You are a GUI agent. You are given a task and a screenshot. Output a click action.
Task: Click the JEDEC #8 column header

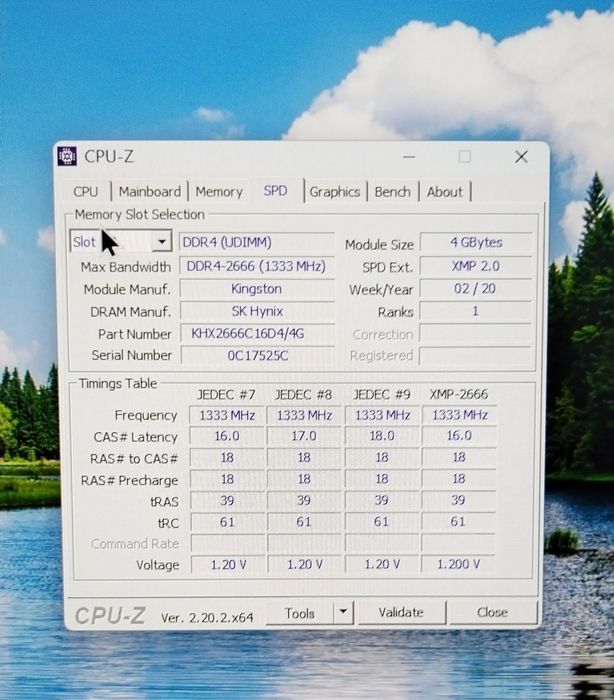[x=304, y=395]
